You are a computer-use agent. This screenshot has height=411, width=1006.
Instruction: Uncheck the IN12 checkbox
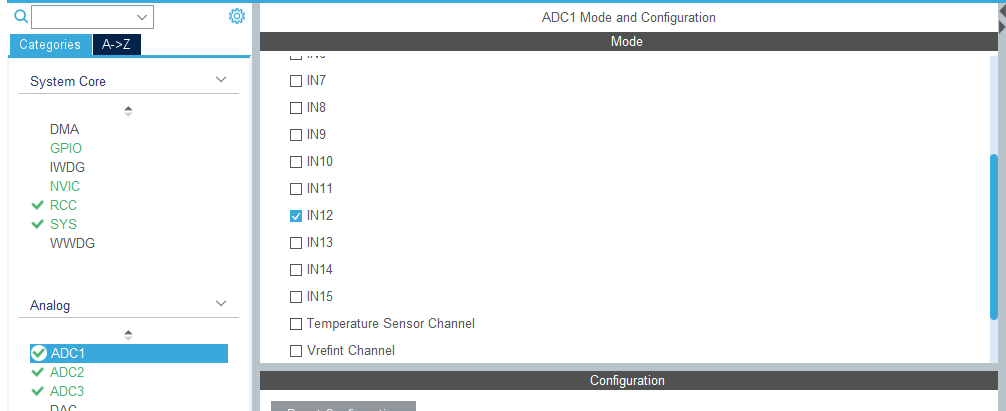click(295, 215)
